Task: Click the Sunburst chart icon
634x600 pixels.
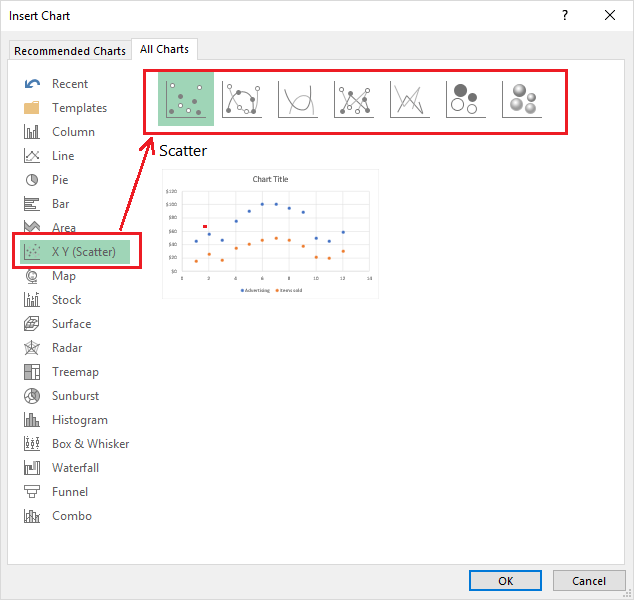Action: (32, 396)
